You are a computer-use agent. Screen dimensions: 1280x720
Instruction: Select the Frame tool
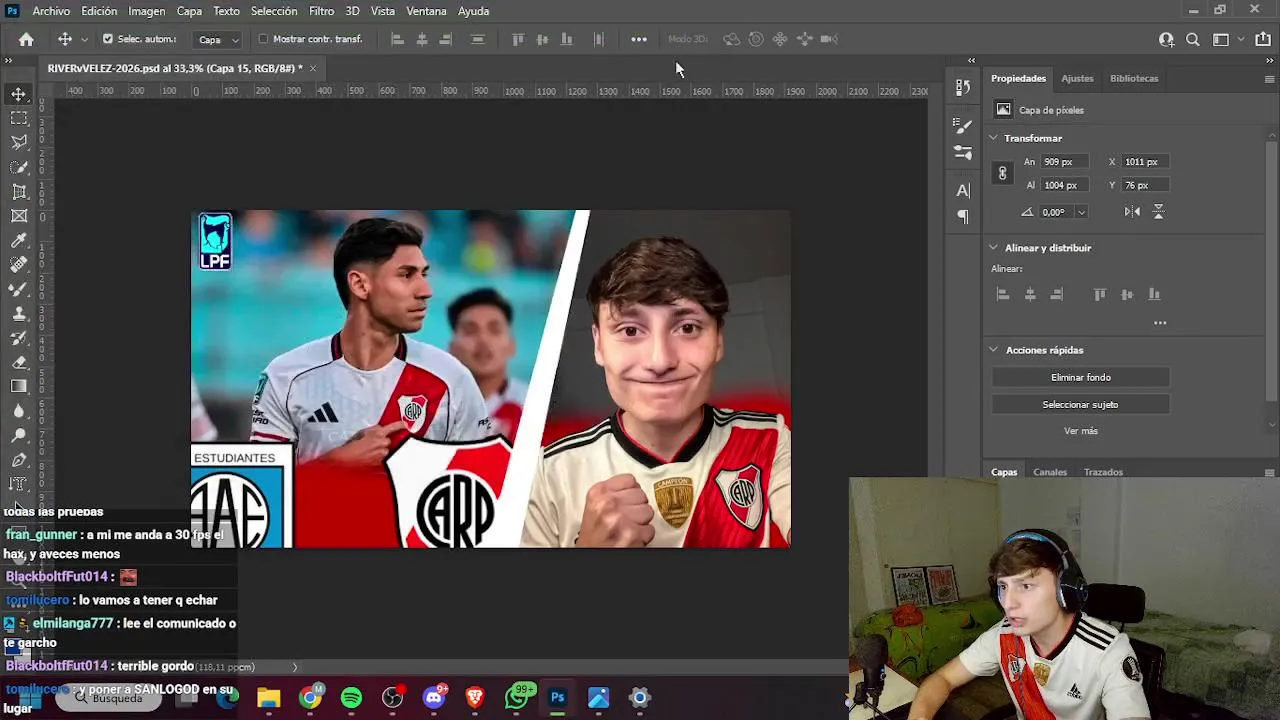pos(19,216)
